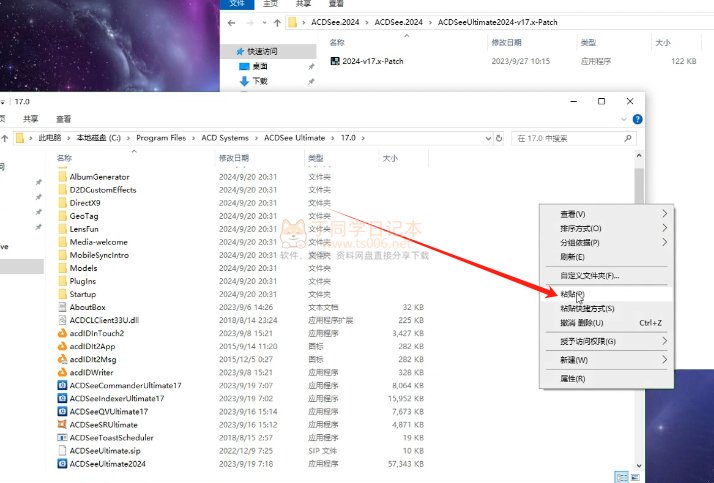Click the 2024-v17.x-Patch file icon
Screen dimensions: 714x483
pyautogui.click(x=335, y=60)
